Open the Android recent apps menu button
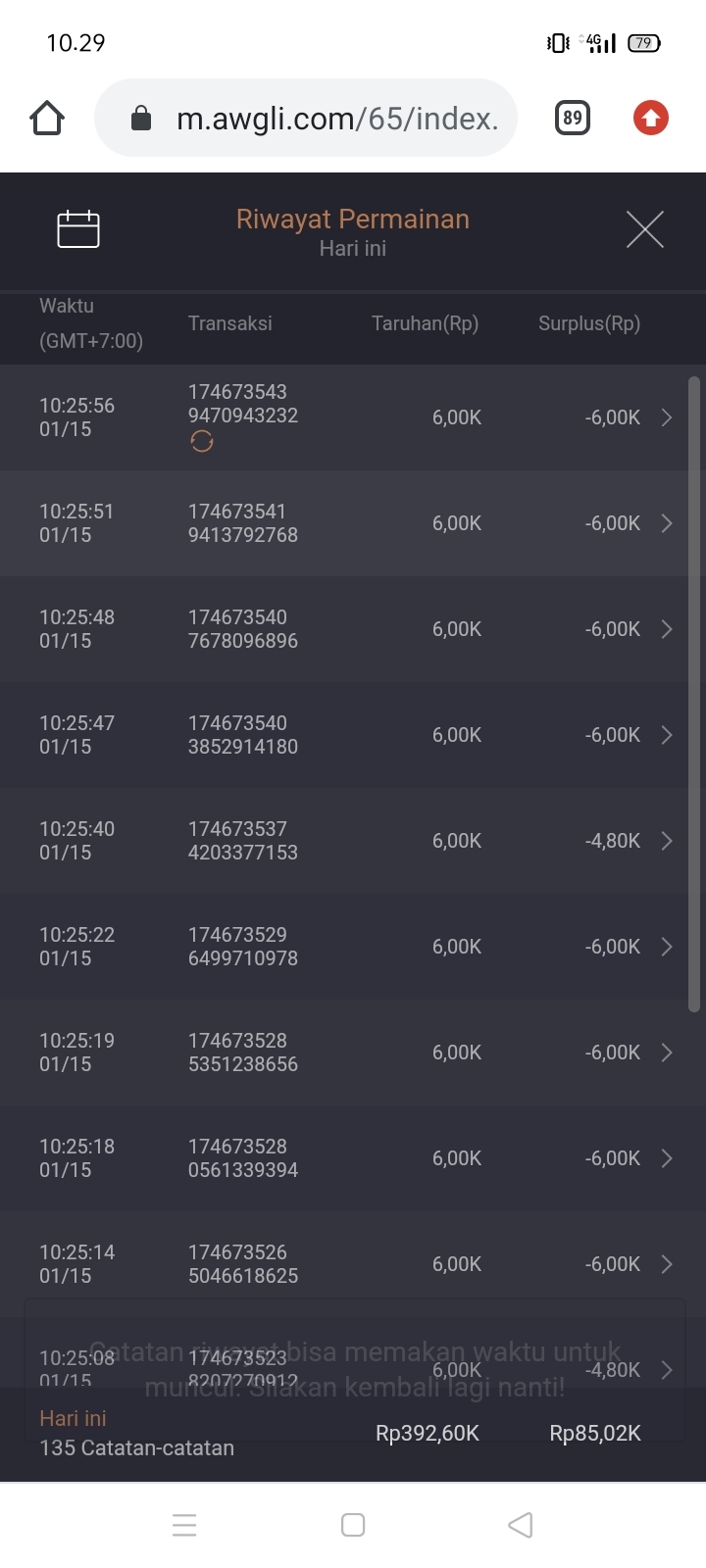Viewport: 706px width, 1568px height. point(184,1525)
